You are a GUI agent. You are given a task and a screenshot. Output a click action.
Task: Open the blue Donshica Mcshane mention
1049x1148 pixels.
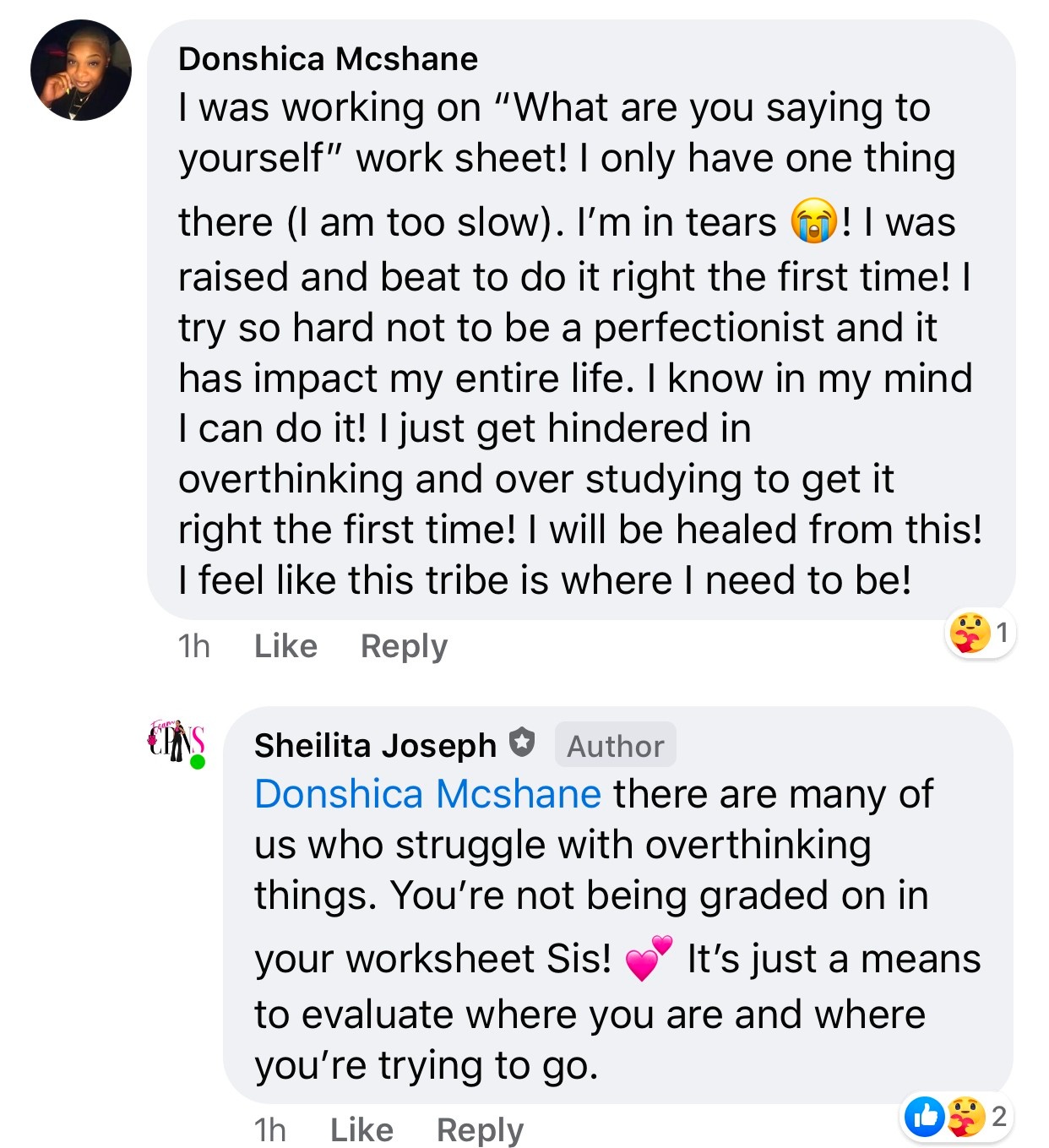click(x=427, y=794)
